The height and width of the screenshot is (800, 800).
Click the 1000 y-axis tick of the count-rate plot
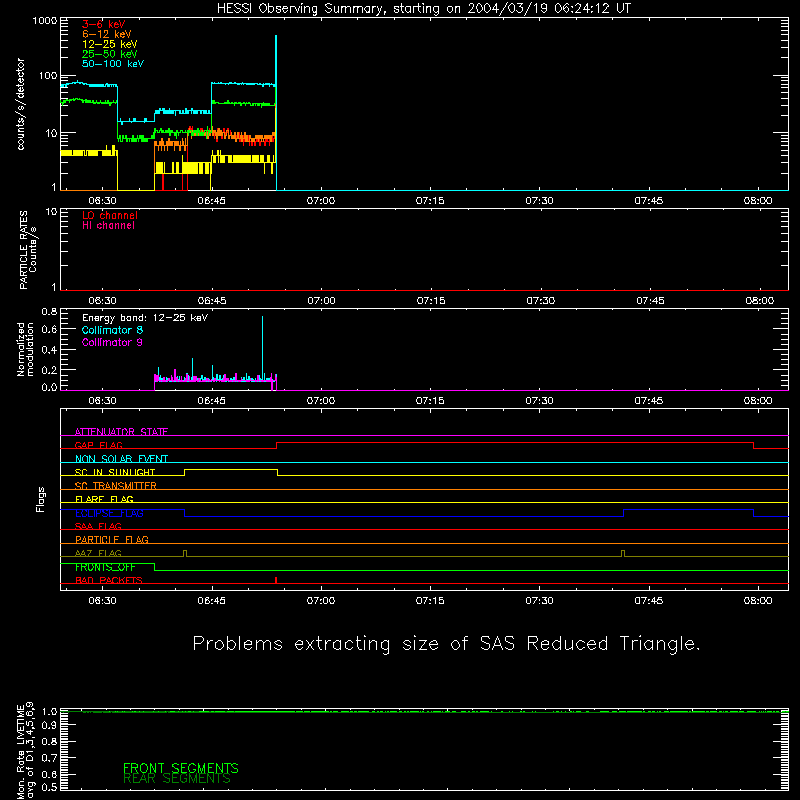point(45,21)
